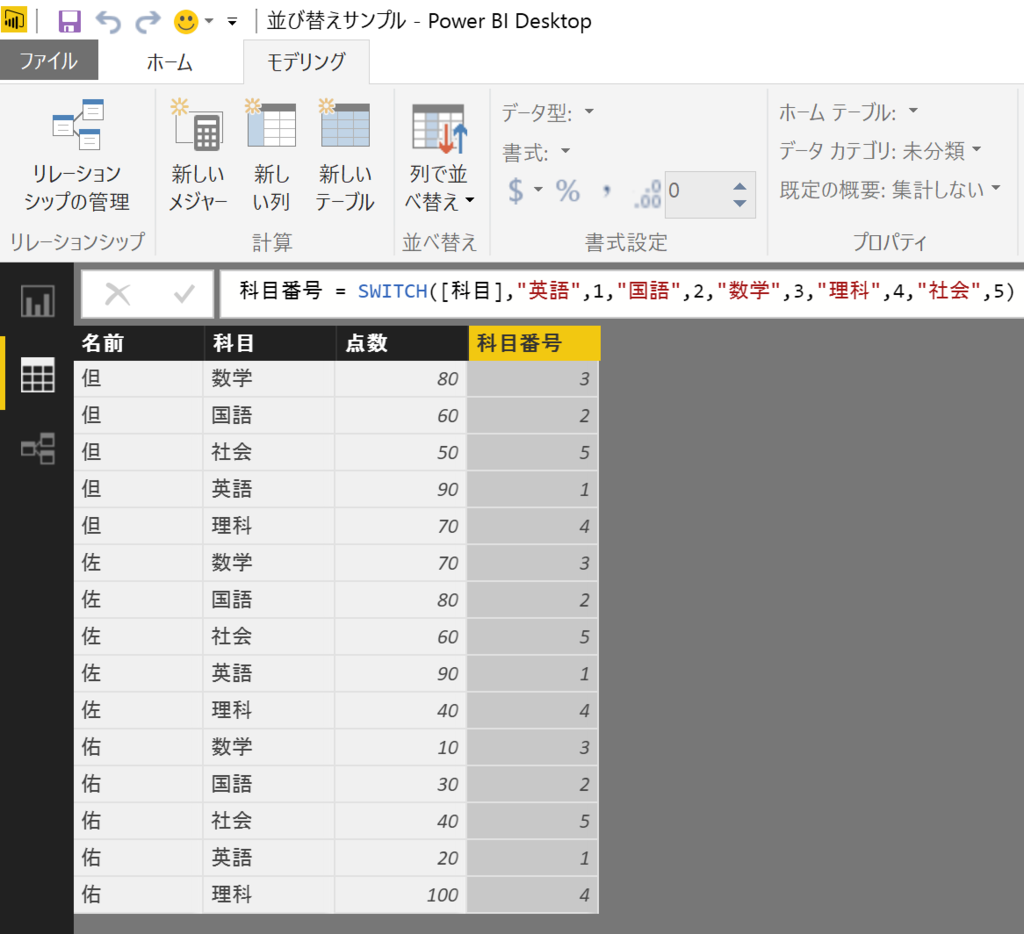
Task: Click the decimal places input field
Action: 696,195
